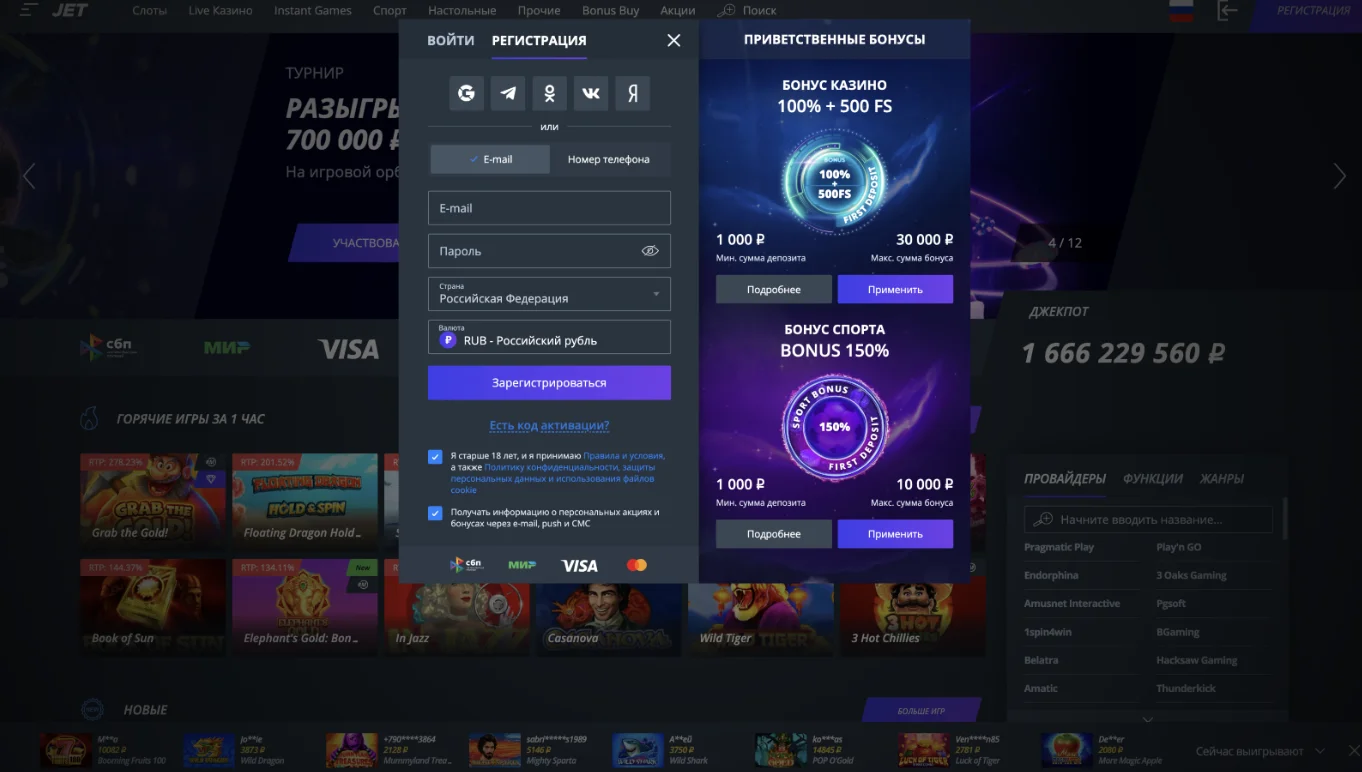Select the Telegram registration icon
This screenshot has height=772, width=1362.
(507, 92)
